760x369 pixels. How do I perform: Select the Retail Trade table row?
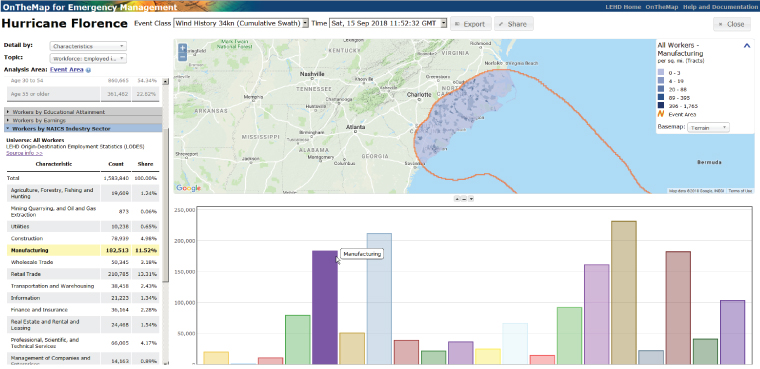pos(82,274)
